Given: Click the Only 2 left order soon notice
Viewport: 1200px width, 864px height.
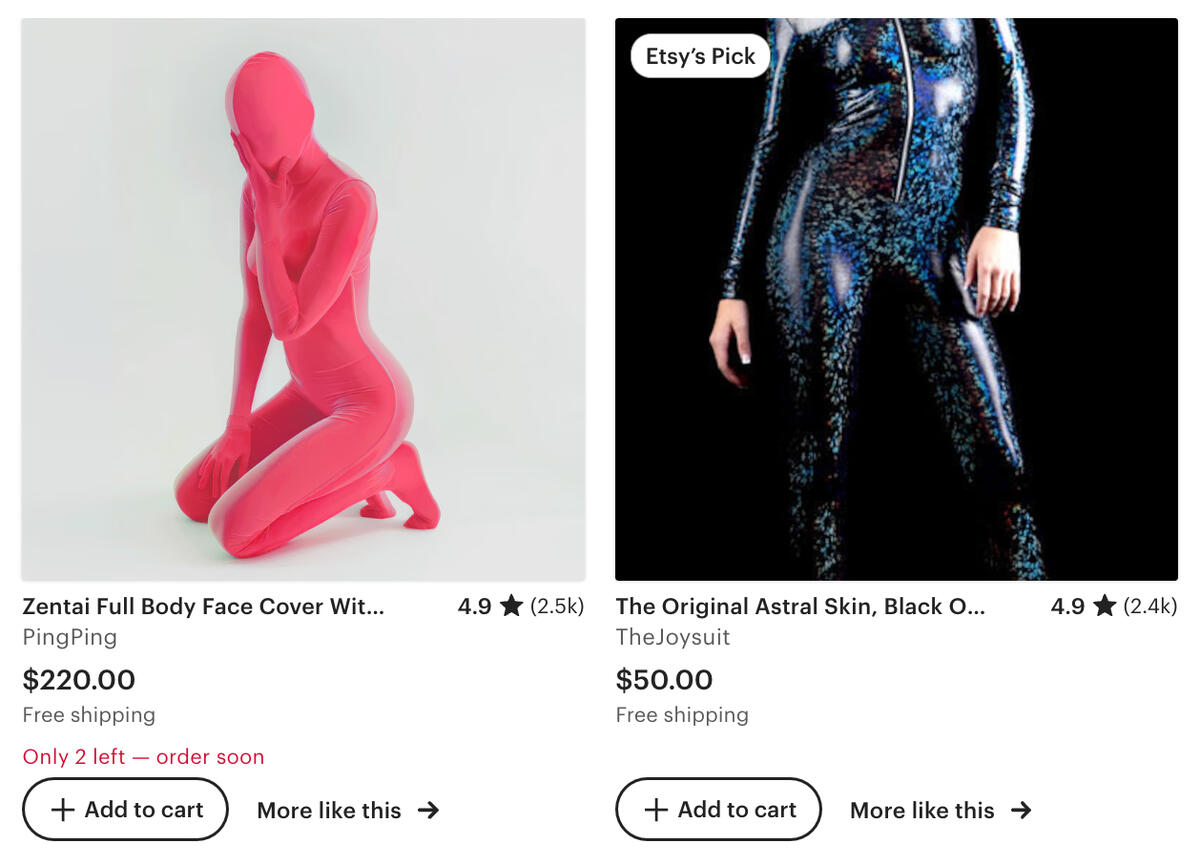Looking at the screenshot, I should coord(143,757).
